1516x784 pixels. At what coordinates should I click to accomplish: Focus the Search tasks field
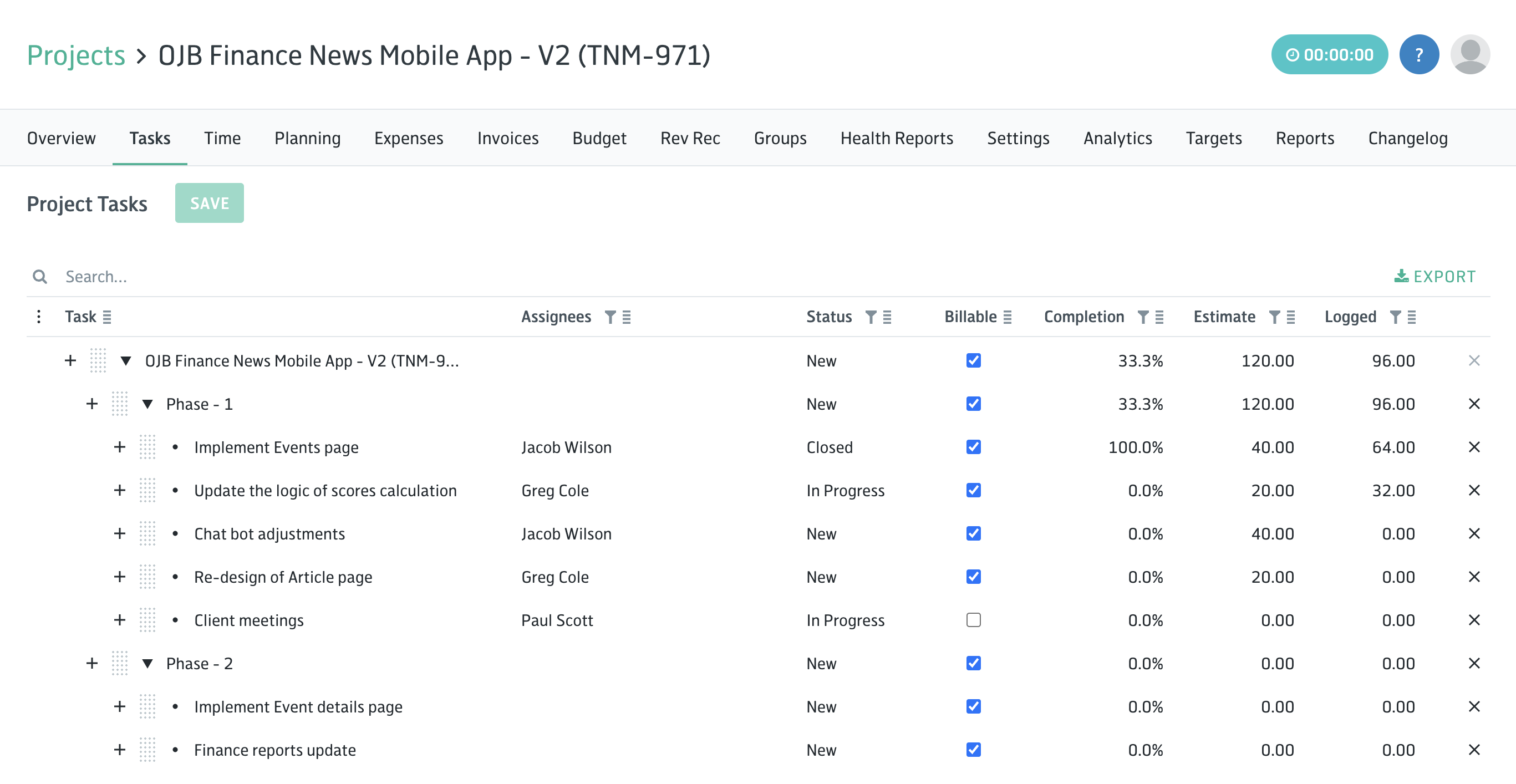point(706,277)
